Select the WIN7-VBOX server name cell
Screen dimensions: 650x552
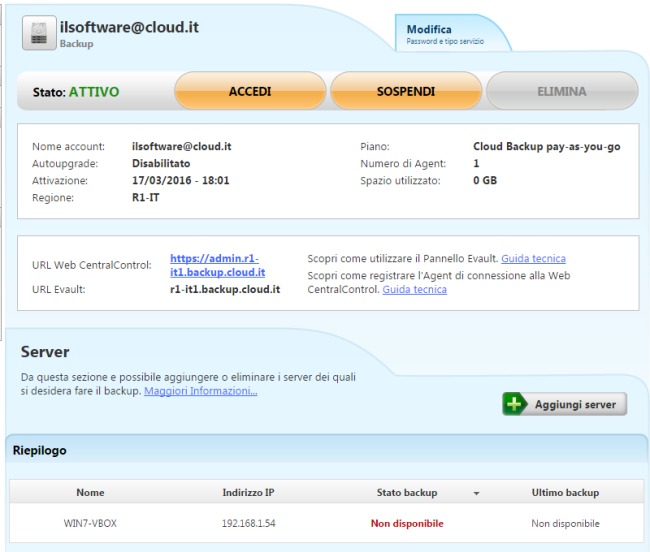pos(90,523)
